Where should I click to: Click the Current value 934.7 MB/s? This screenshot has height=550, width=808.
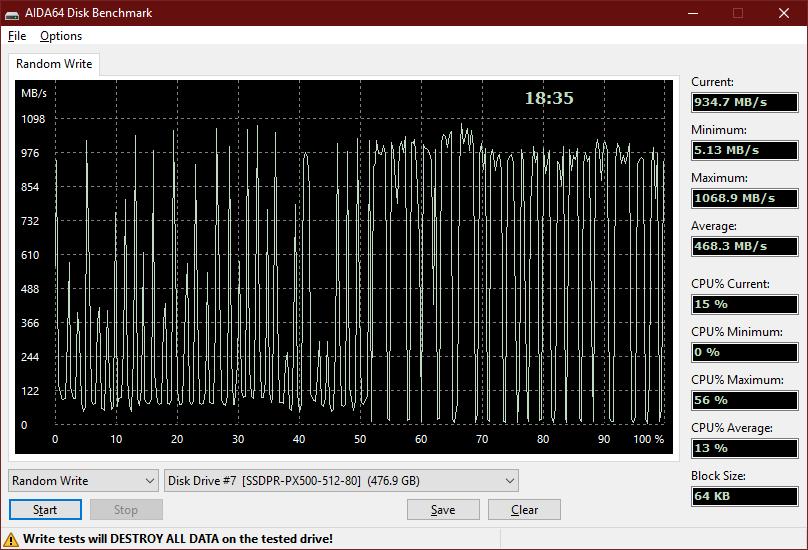[x=745, y=102]
